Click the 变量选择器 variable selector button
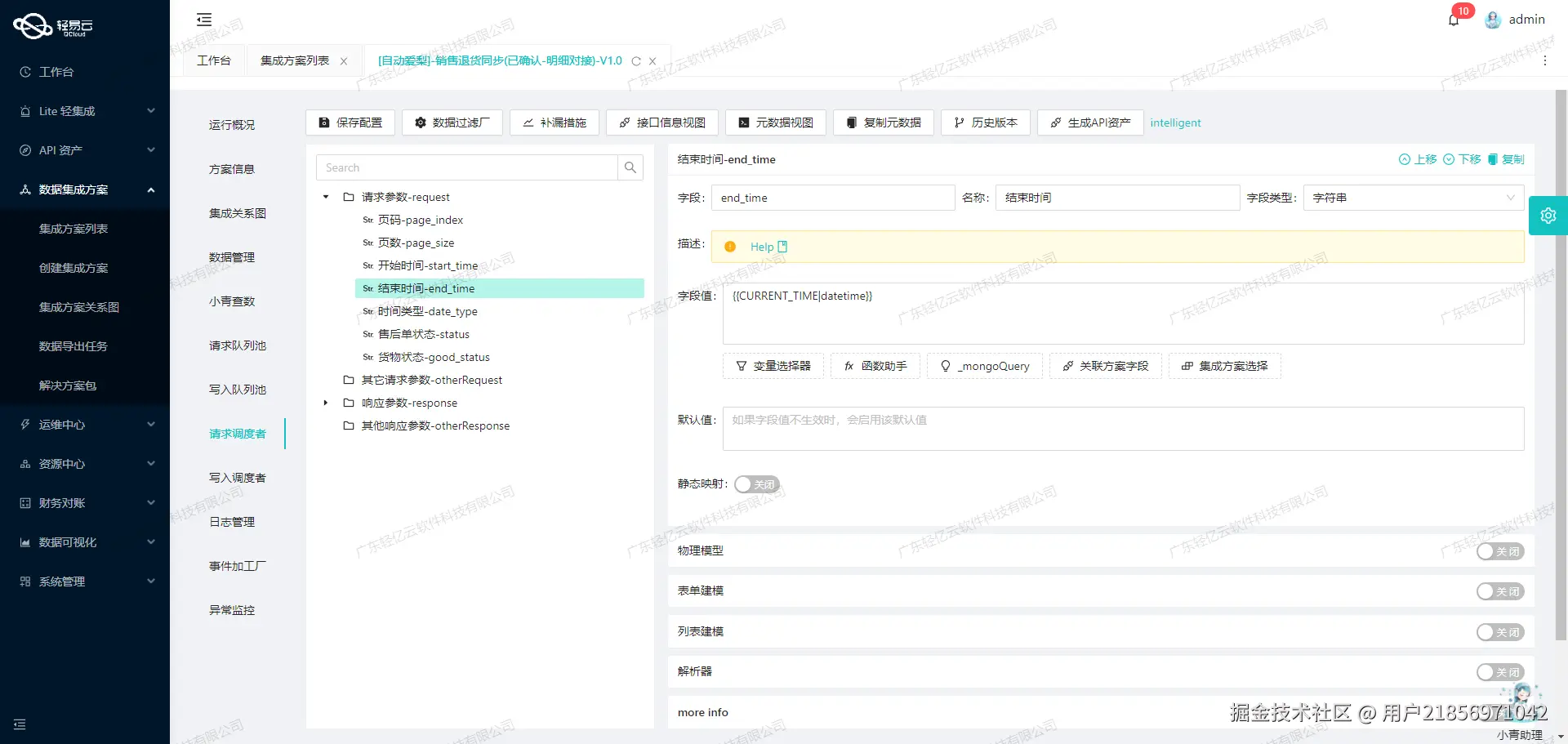 pyautogui.click(x=773, y=366)
